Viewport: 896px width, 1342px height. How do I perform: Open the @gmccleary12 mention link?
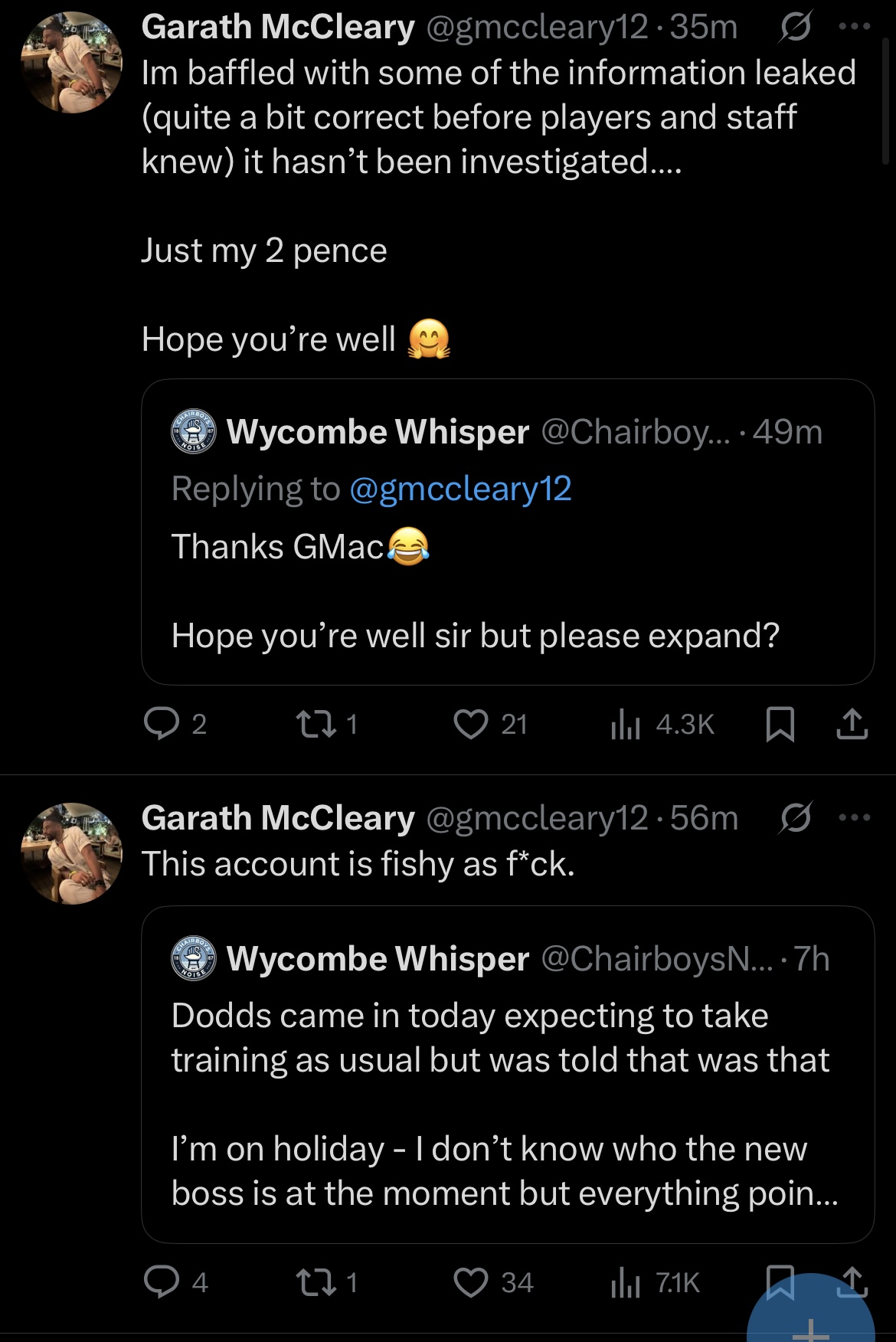tap(460, 489)
